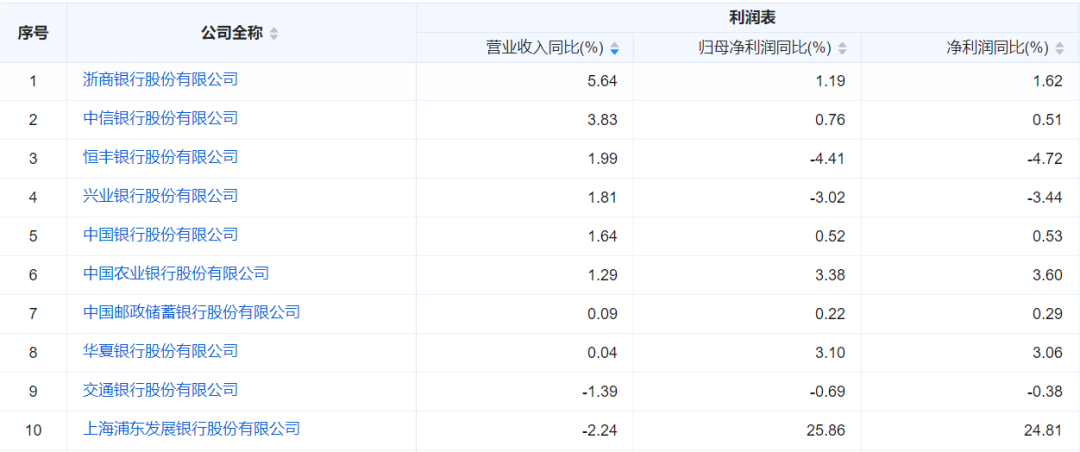Select 净利润 value 0.51 for 中信银行

(x=1048, y=120)
